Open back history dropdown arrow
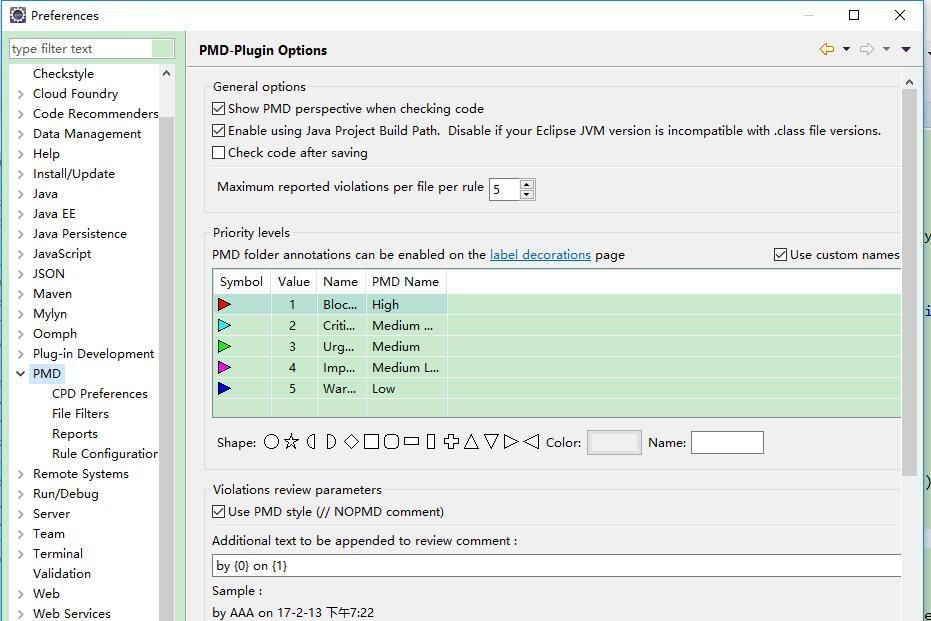 [846, 49]
